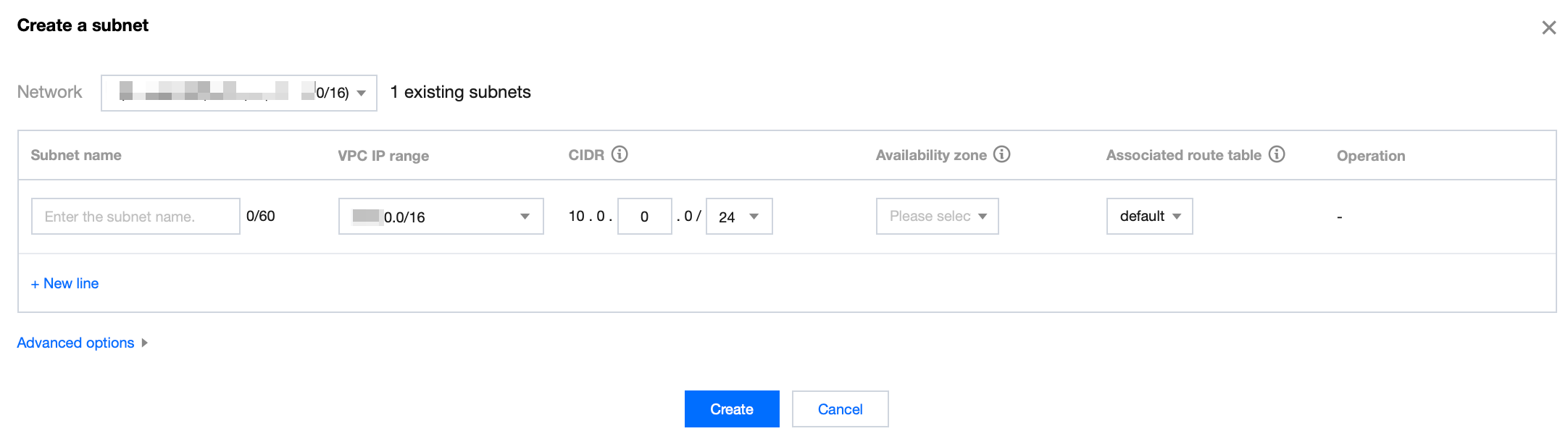Viewport: 1568px width, 439px height.
Task: Click the blue Create button
Action: point(731,409)
